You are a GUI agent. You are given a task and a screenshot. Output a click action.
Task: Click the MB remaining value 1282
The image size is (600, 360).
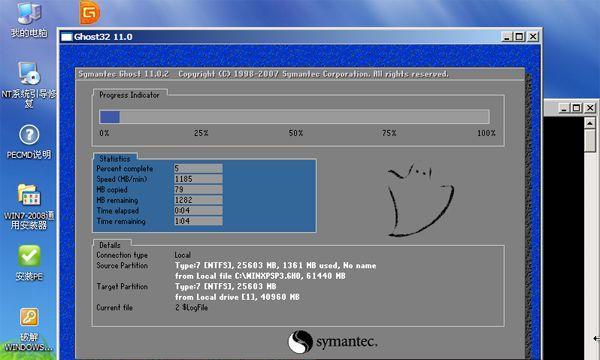[x=198, y=200]
